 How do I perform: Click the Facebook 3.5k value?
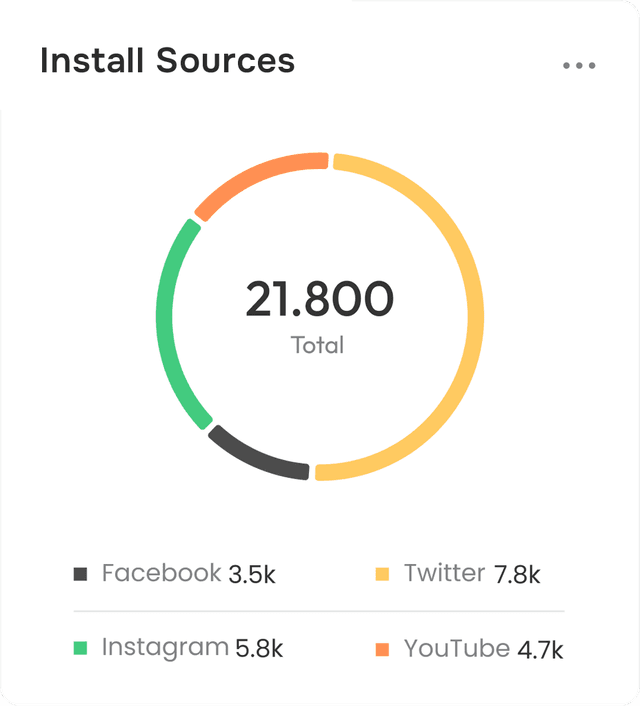[x=252, y=575]
